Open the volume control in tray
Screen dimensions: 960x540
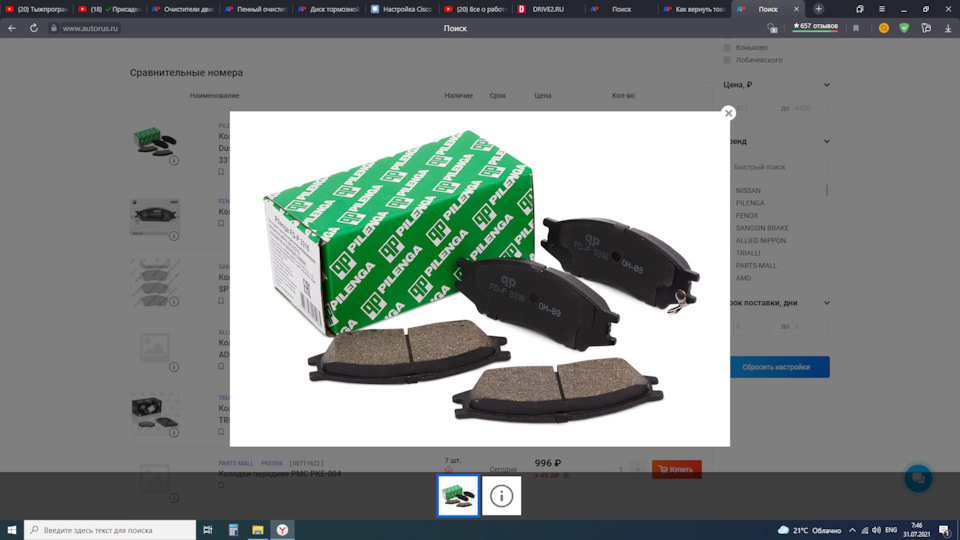(876, 530)
